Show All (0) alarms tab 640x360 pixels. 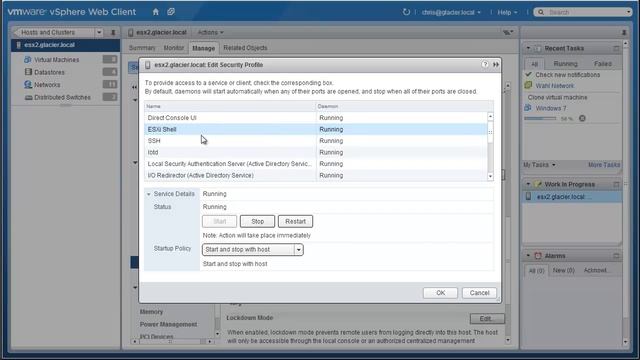pyautogui.click(x=536, y=271)
